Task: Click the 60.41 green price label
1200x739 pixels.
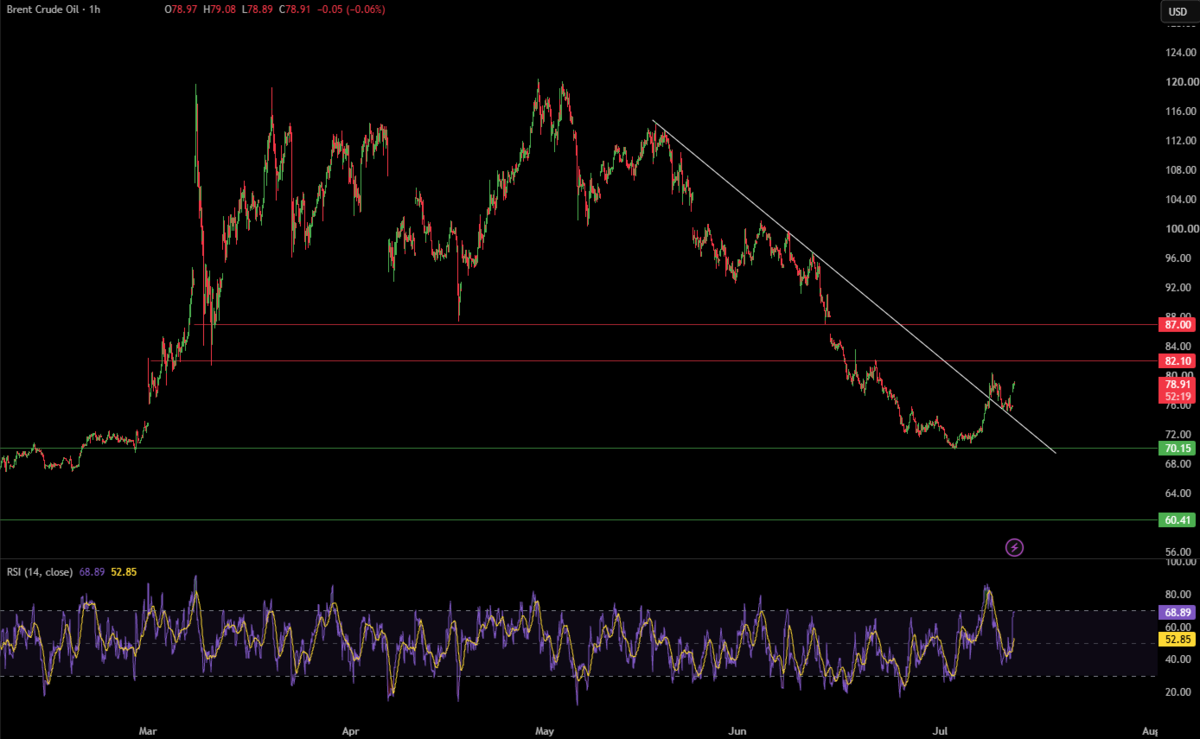Action: 1176,520
